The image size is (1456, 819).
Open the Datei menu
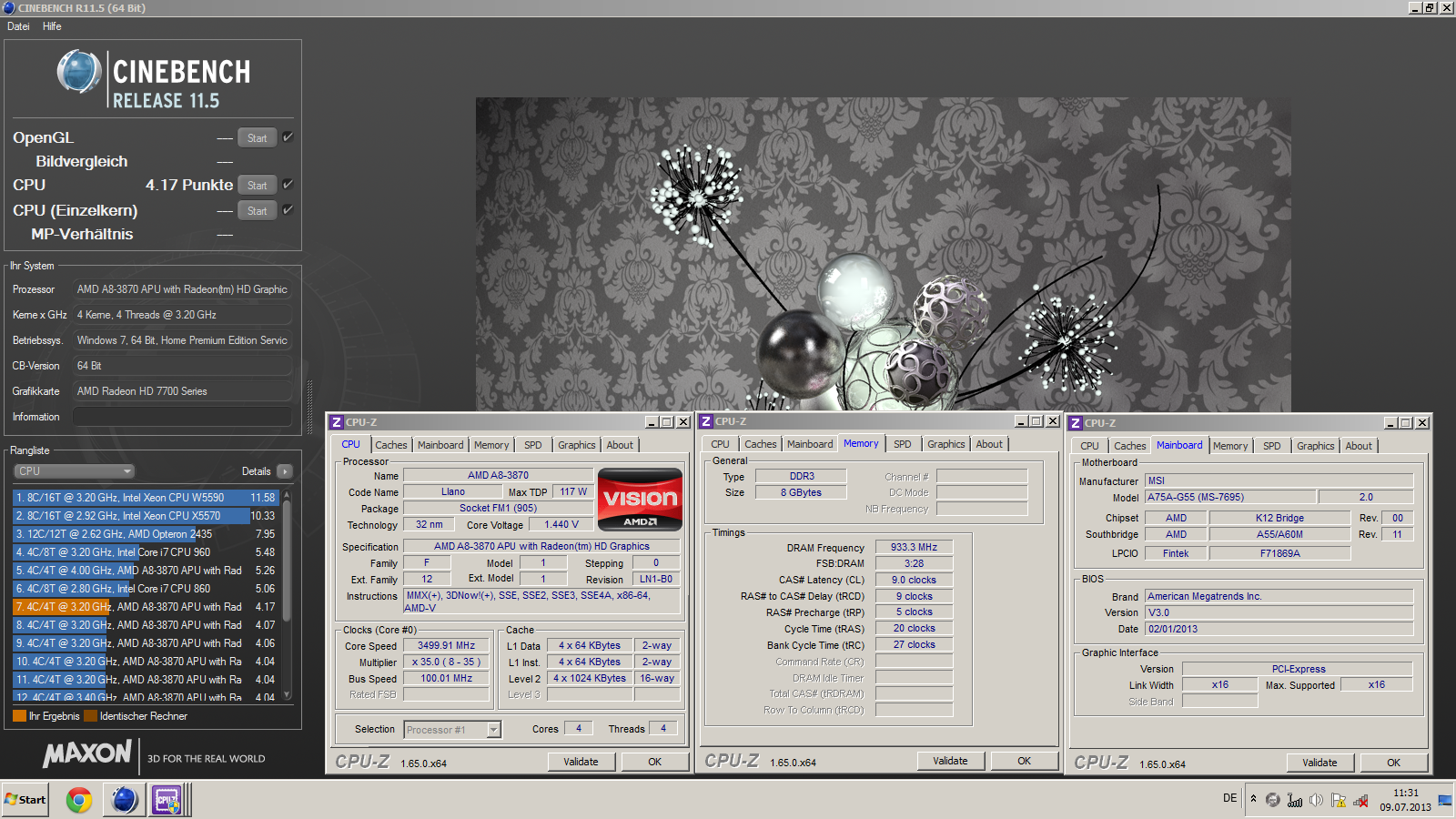(x=18, y=26)
